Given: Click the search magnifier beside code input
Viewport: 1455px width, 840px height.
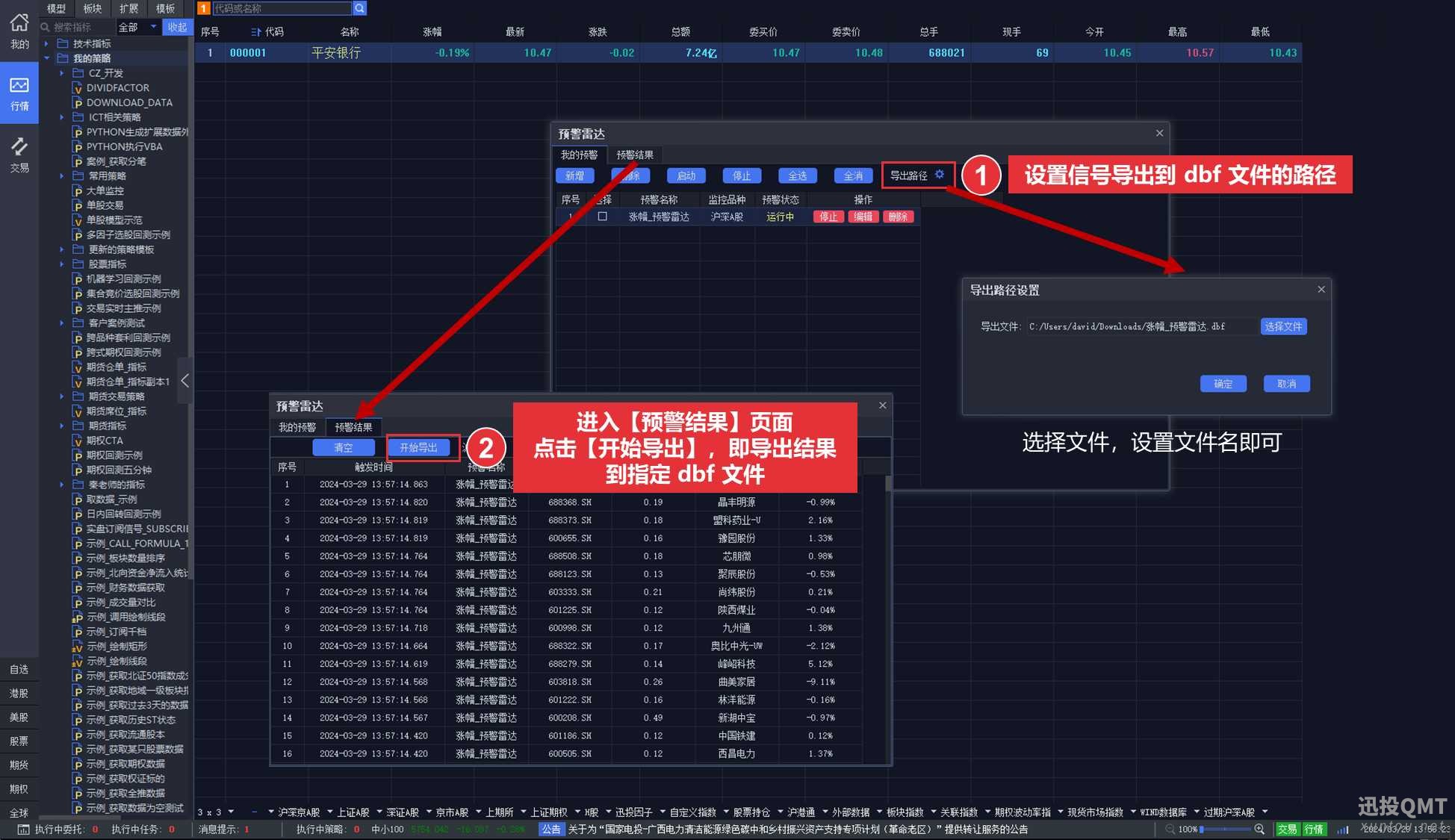Looking at the screenshot, I should click(360, 8).
